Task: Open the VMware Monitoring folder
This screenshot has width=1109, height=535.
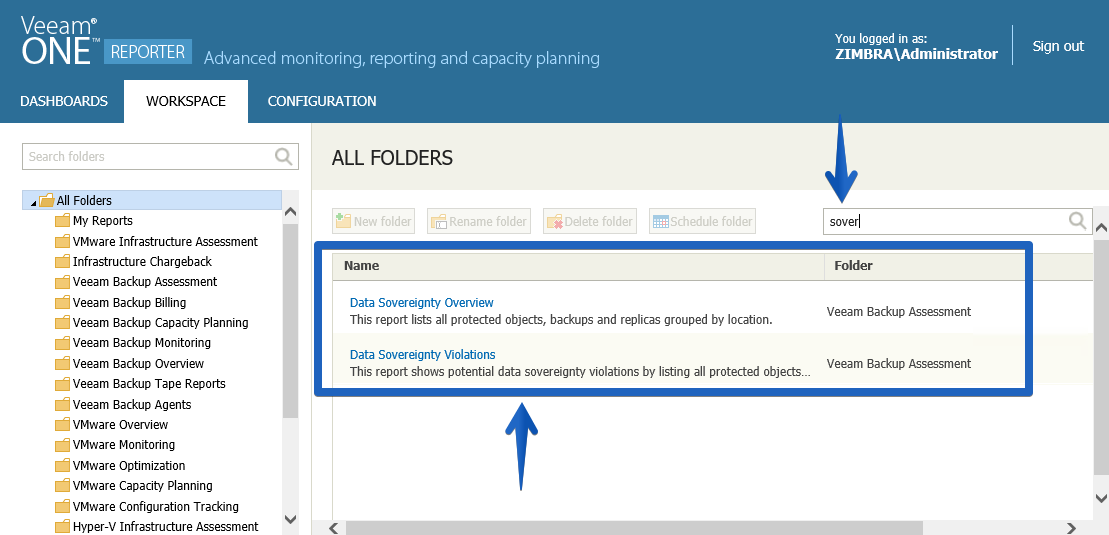Action: (x=124, y=444)
